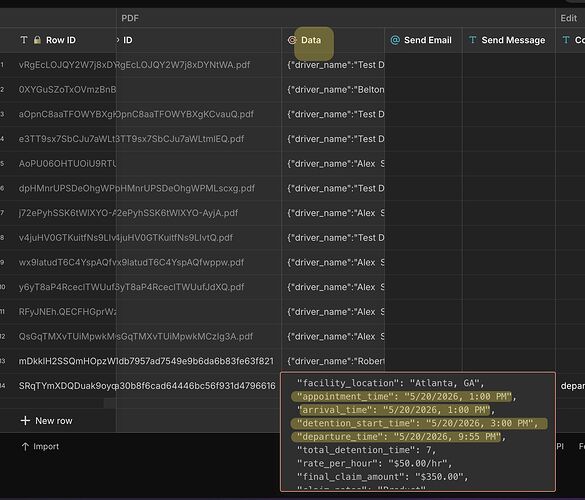Select the Data cell with Robert driver name
This screenshot has height=500, width=585.
click(x=333, y=361)
